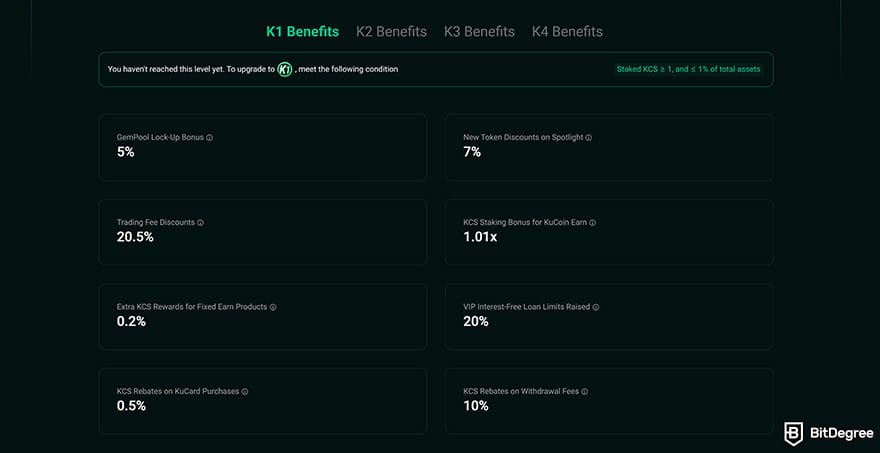
Task: Switch to the K1 Benefits tab
Action: 302,31
